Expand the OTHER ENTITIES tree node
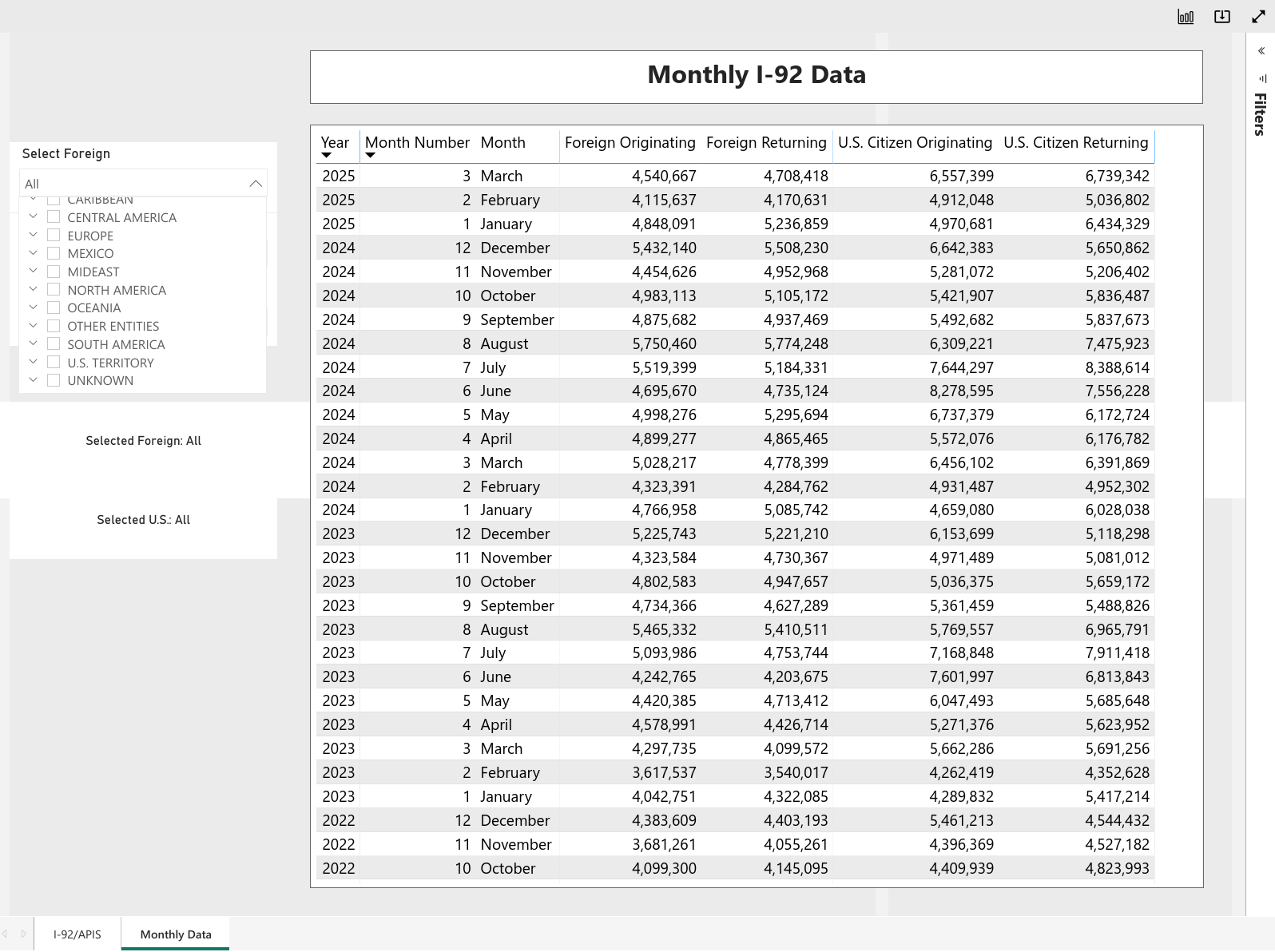Image resolution: width=1275 pixels, height=952 pixels. coord(33,325)
